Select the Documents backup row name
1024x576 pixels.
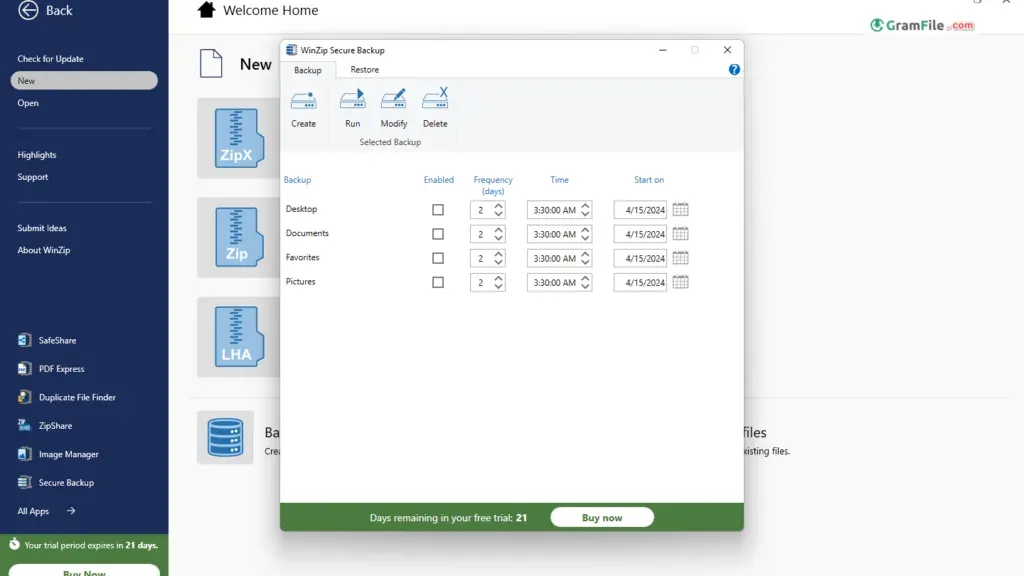click(307, 233)
